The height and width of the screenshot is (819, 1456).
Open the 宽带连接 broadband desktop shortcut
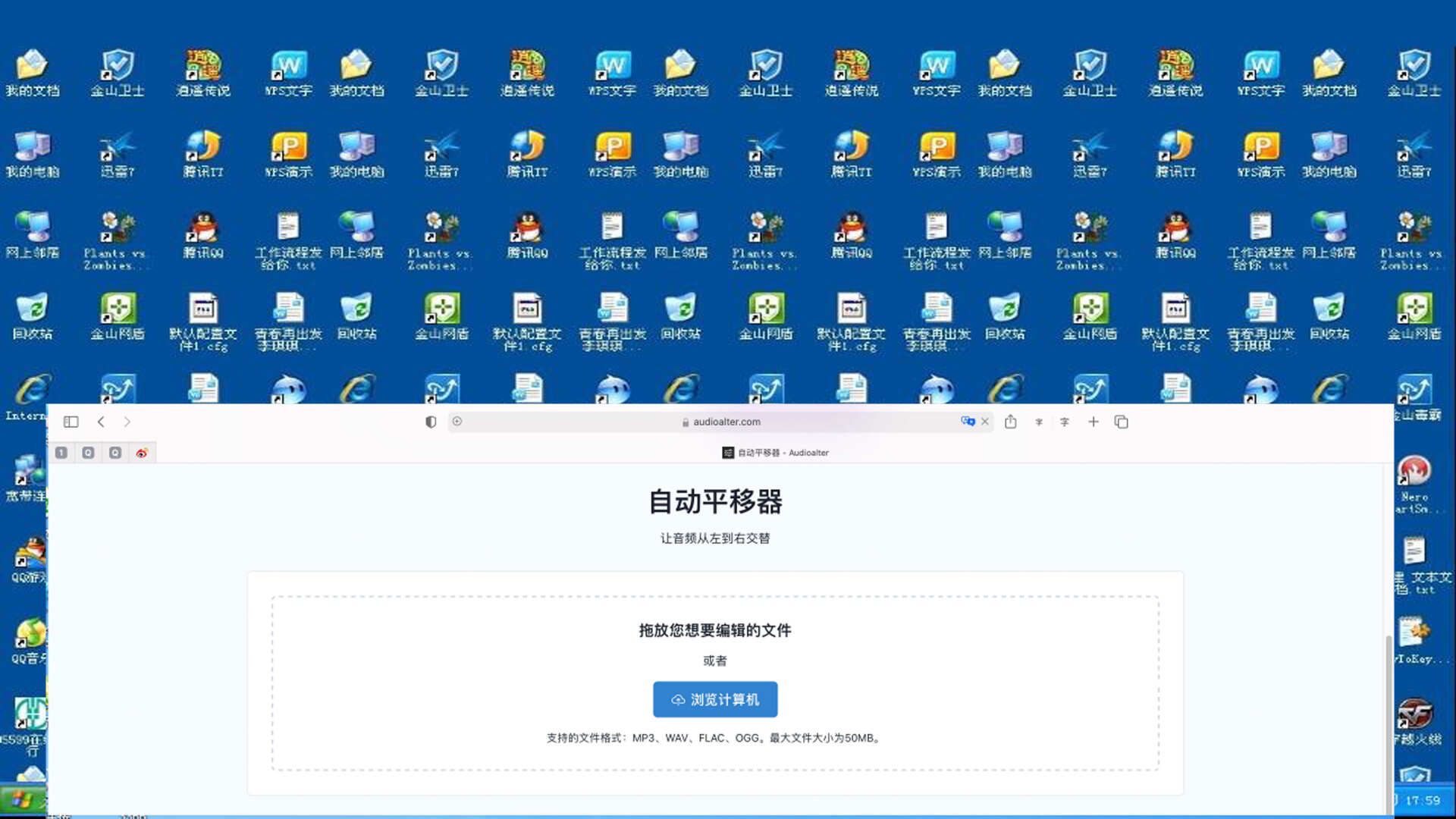tap(27, 478)
